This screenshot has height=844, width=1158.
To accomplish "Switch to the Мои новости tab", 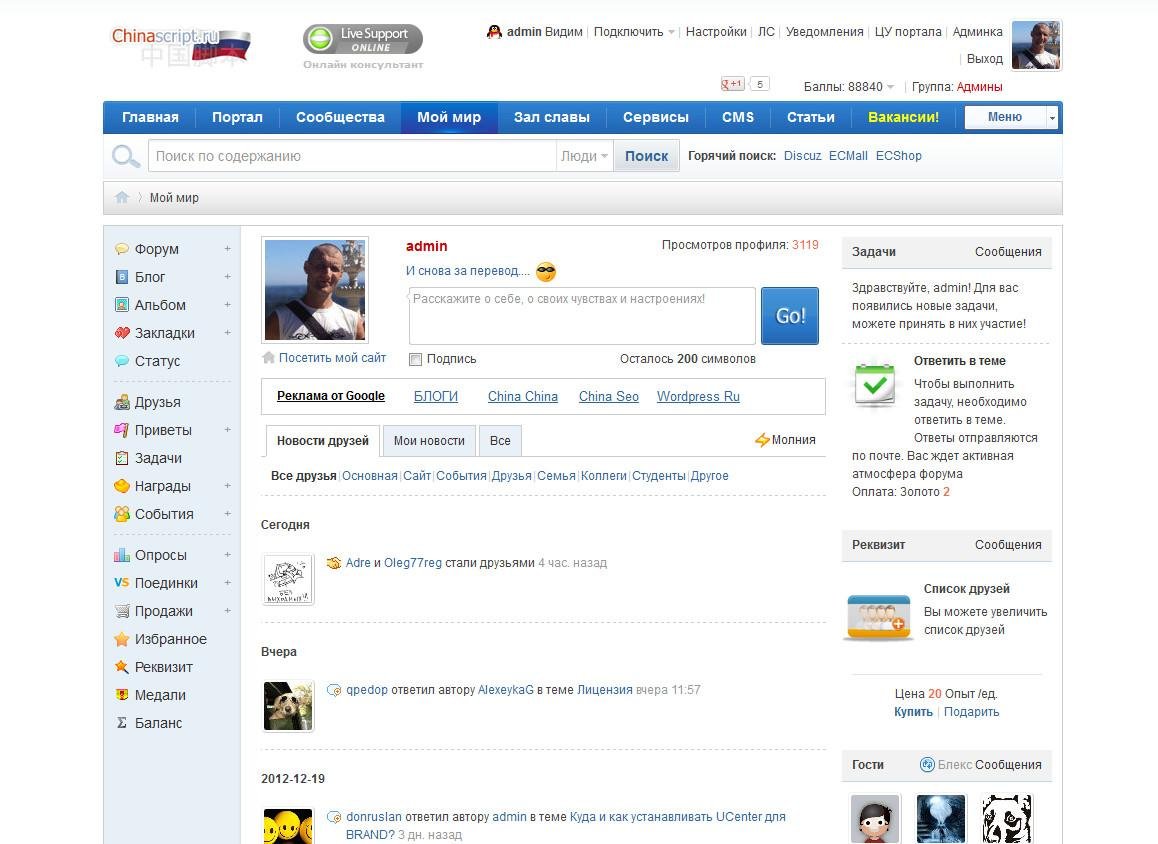I will pyautogui.click(x=429, y=441).
